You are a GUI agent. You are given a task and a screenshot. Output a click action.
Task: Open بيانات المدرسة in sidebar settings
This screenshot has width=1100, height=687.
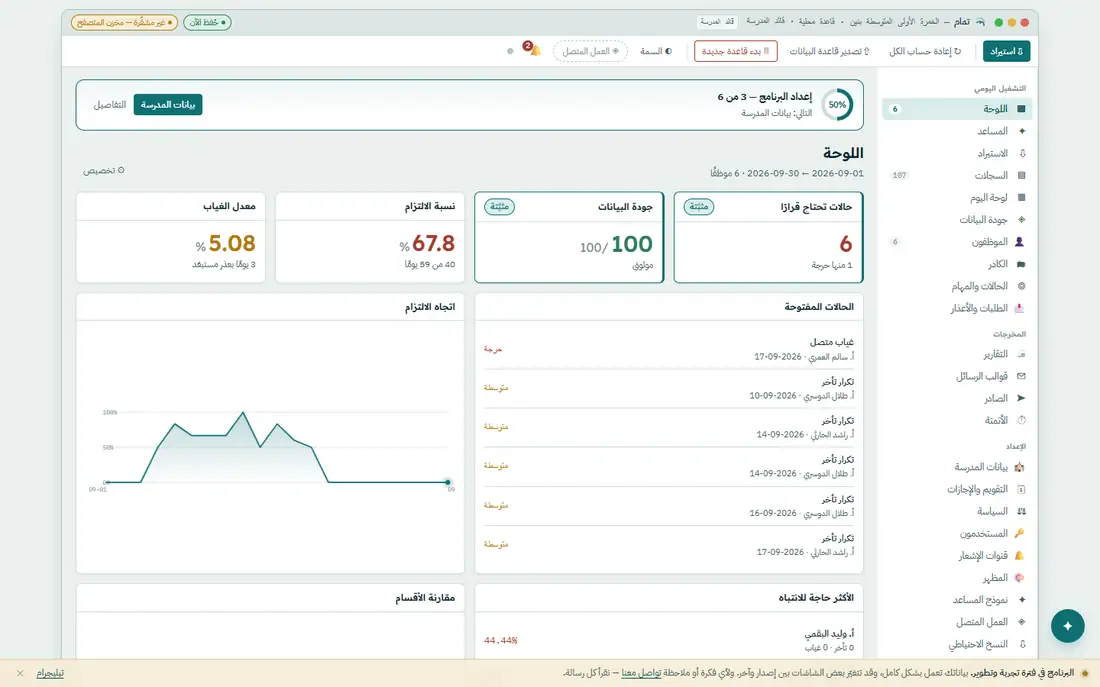click(x=957, y=467)
